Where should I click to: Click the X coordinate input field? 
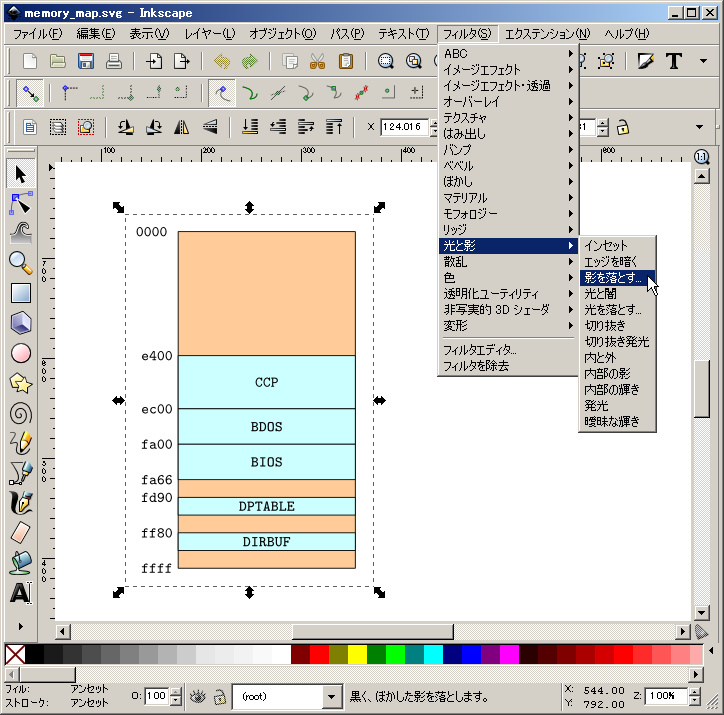point(405,127)
